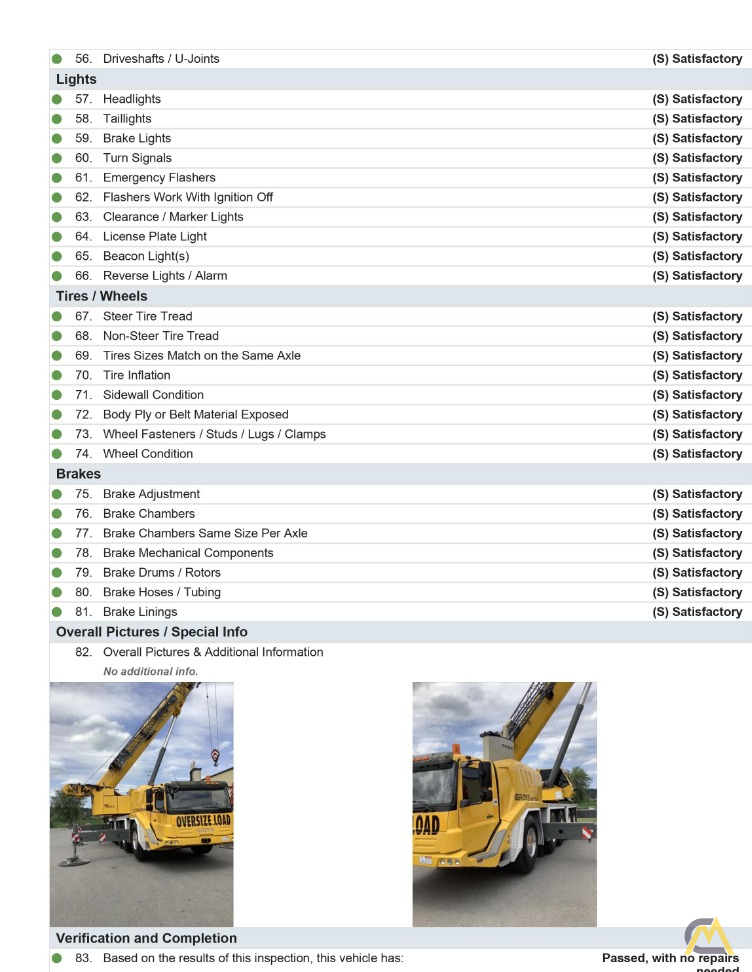Click the text Flashers Work With Ignition Off
Image resolution: width=752 pixels, height=972 pixels.
click(188, 197)
